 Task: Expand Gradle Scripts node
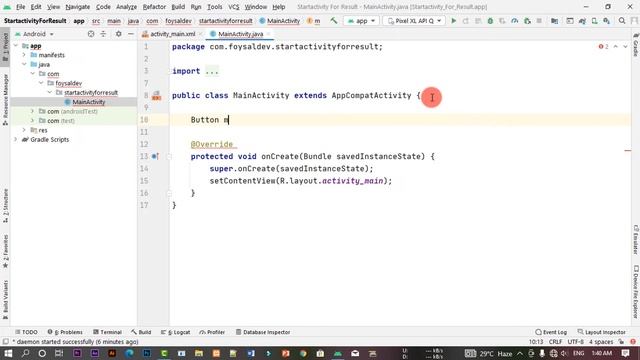[16, 139]
